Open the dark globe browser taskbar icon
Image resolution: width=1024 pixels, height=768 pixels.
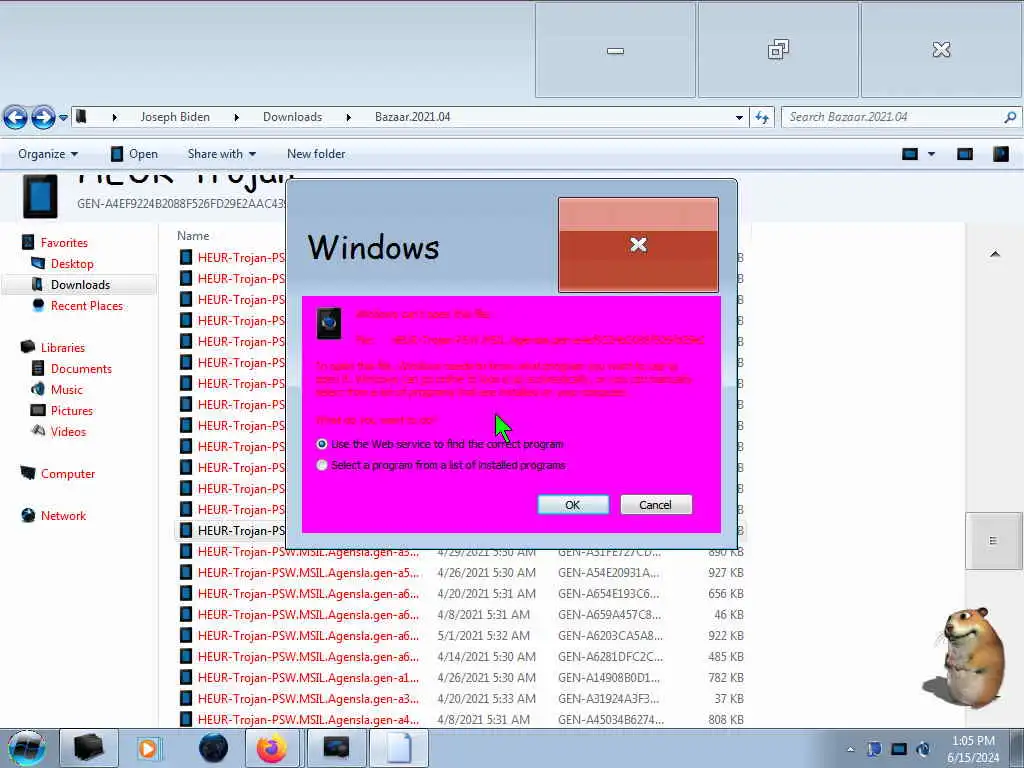pos(213,748)
